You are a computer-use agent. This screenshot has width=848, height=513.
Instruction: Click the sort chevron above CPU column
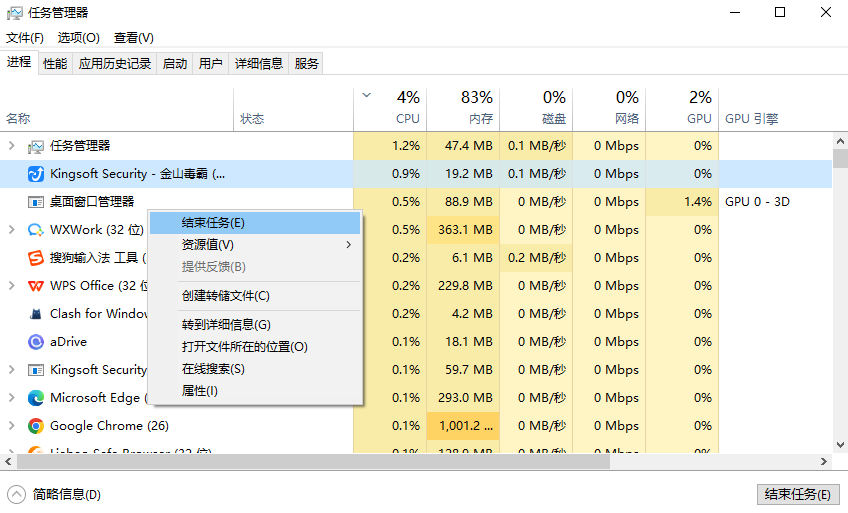pyautogui.click(x=366, y=96)
